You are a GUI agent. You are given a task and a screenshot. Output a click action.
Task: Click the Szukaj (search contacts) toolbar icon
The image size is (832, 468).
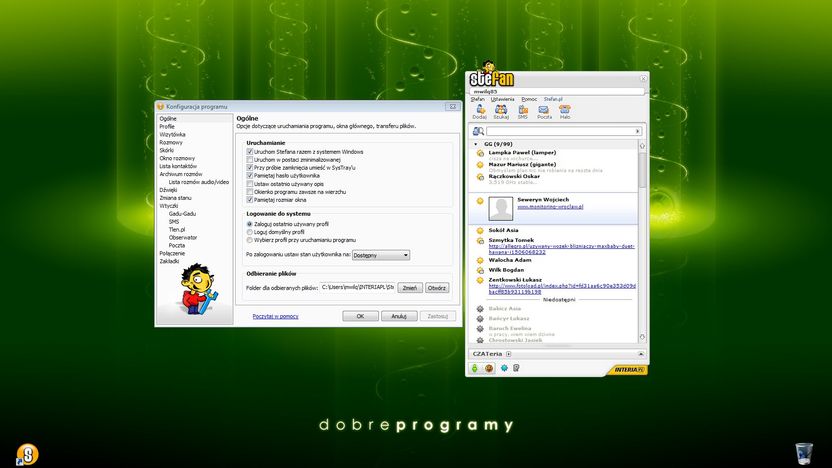(501, 110)
